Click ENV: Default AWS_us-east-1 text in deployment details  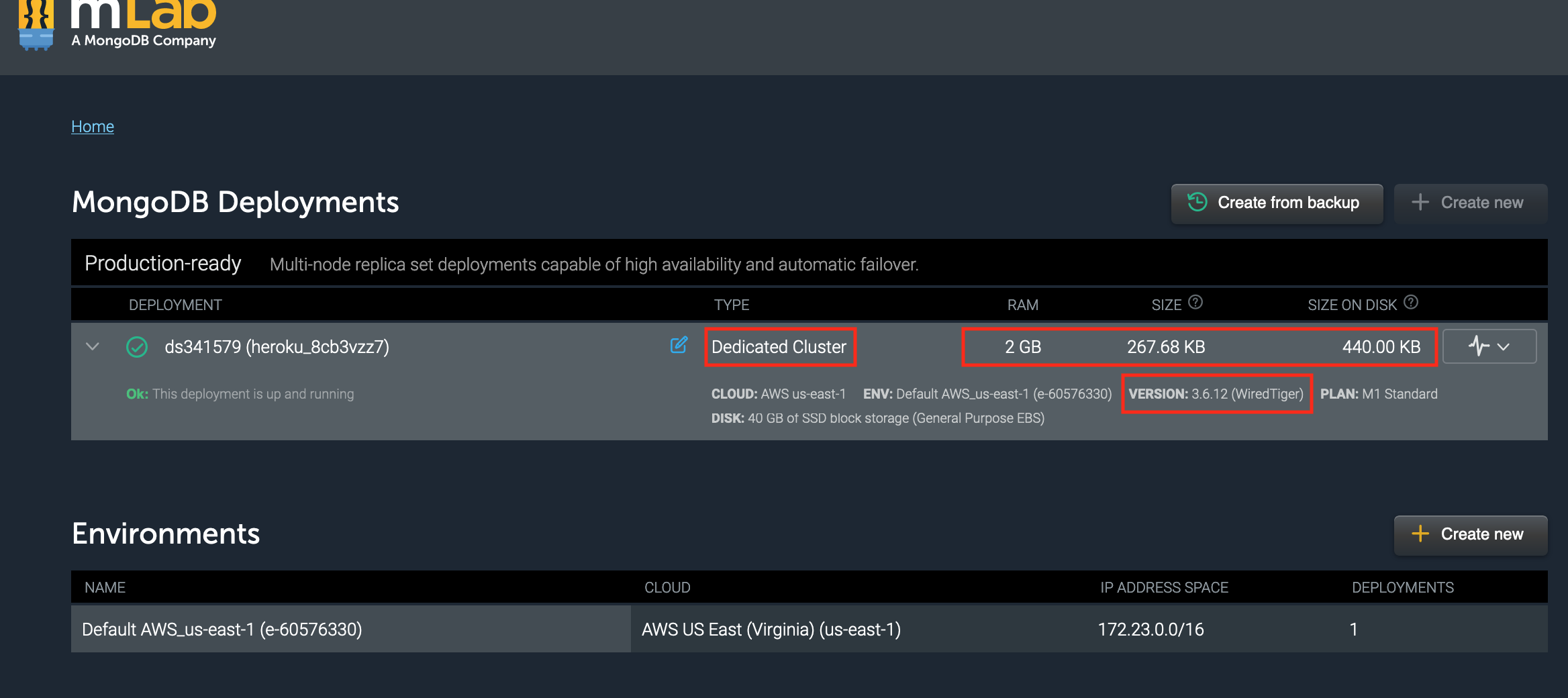coord(987,394)
